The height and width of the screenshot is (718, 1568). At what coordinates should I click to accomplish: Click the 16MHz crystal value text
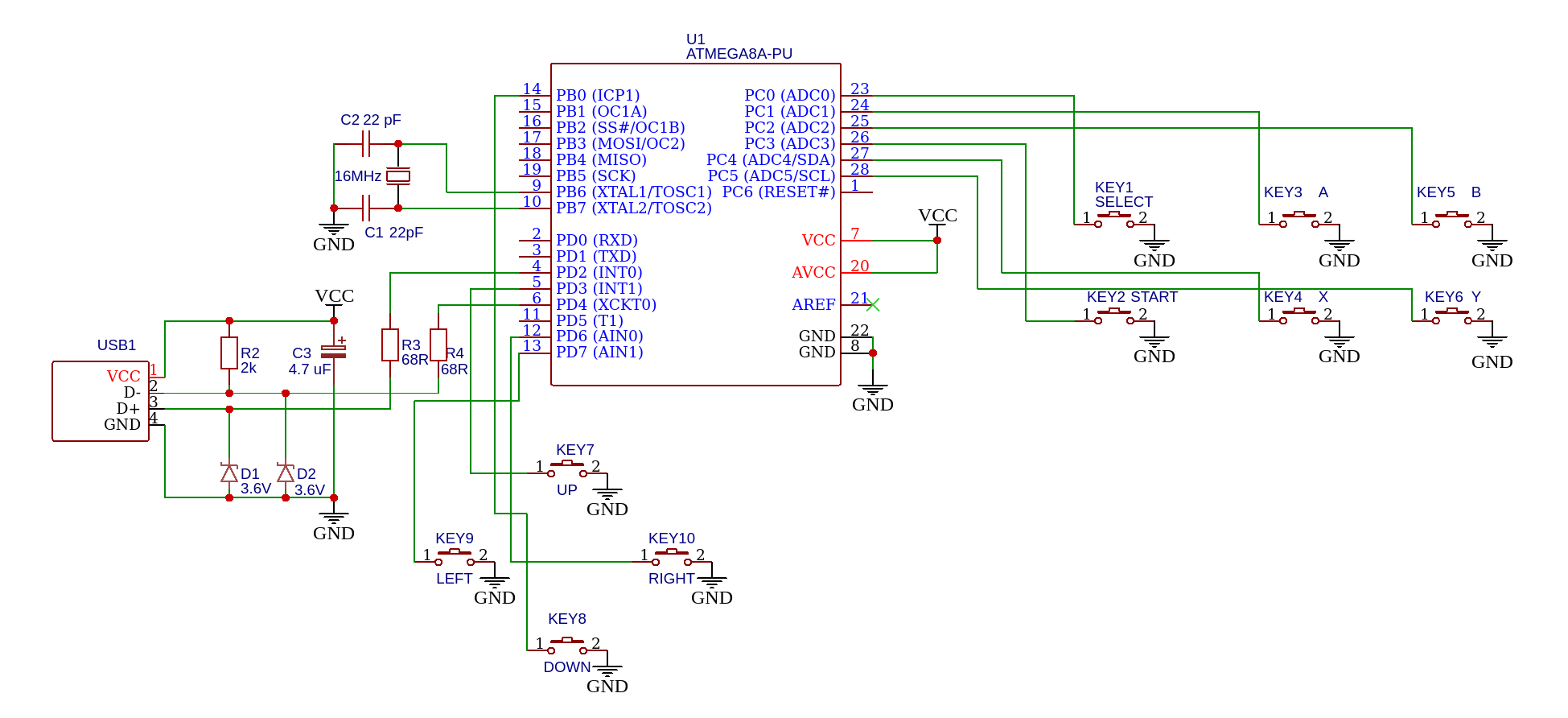[x=358, y=176]
